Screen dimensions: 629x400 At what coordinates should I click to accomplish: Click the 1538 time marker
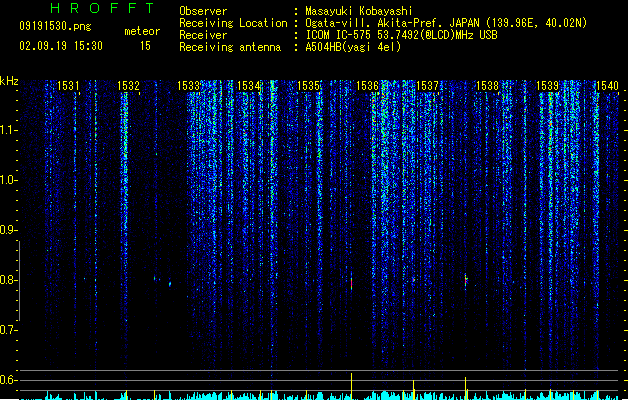coord(487,86)
